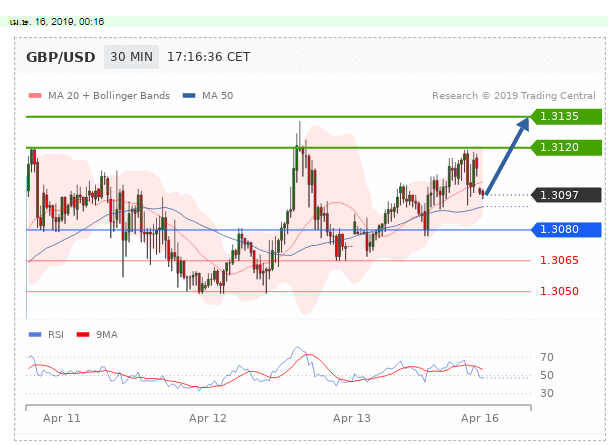Click the Apr 11 date axis label

(62, 418)
